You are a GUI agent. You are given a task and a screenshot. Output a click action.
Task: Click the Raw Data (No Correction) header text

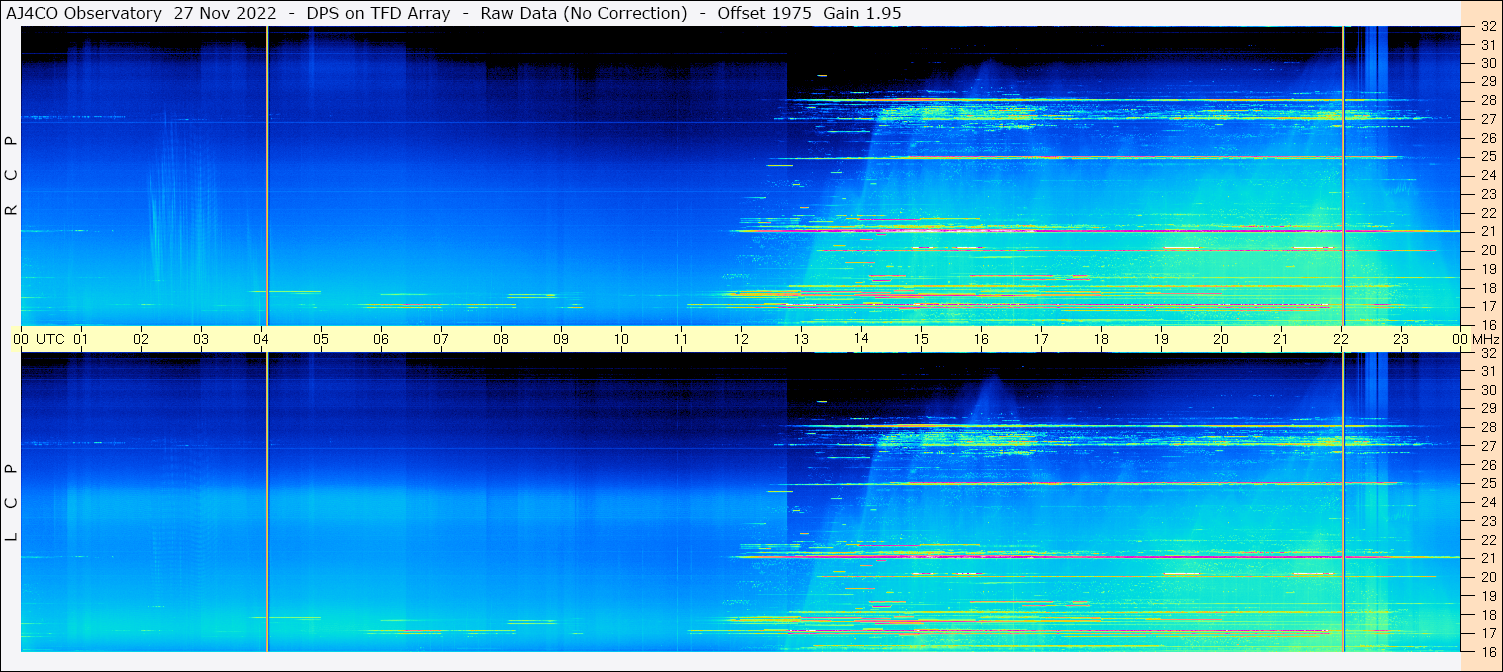click(584, 13)
